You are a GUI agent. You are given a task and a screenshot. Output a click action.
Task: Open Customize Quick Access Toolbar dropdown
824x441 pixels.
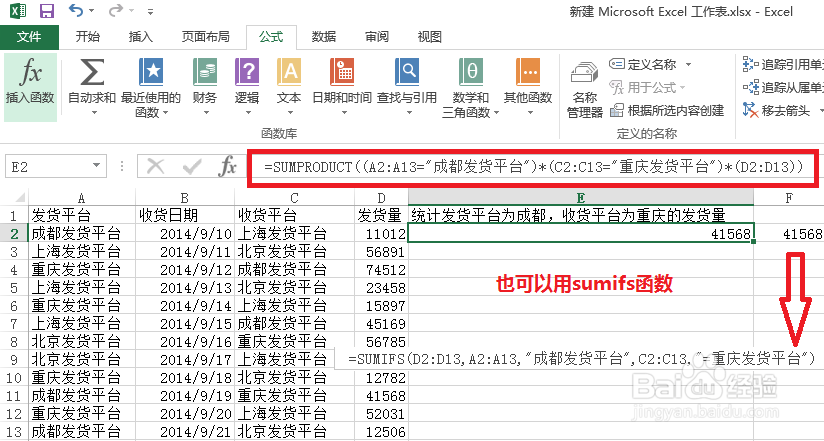point(151,11)
